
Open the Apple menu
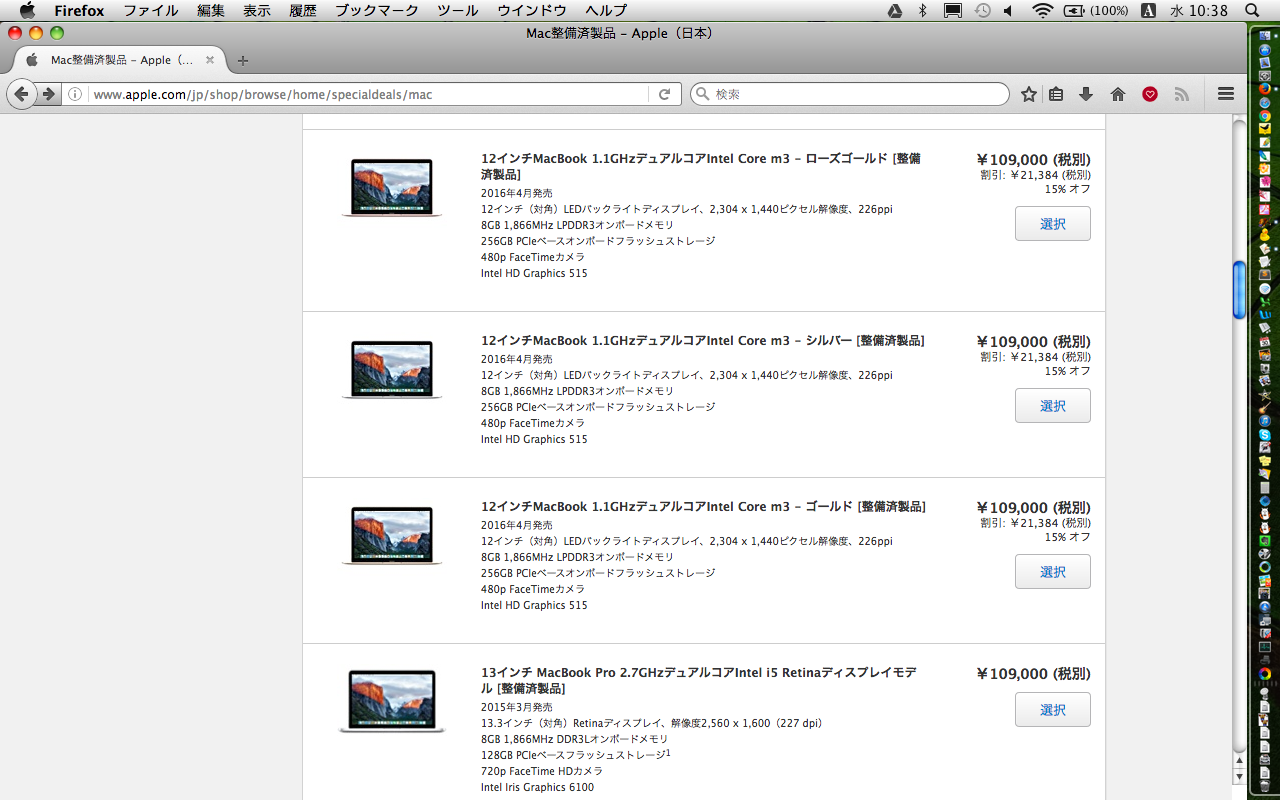[27, 11]
